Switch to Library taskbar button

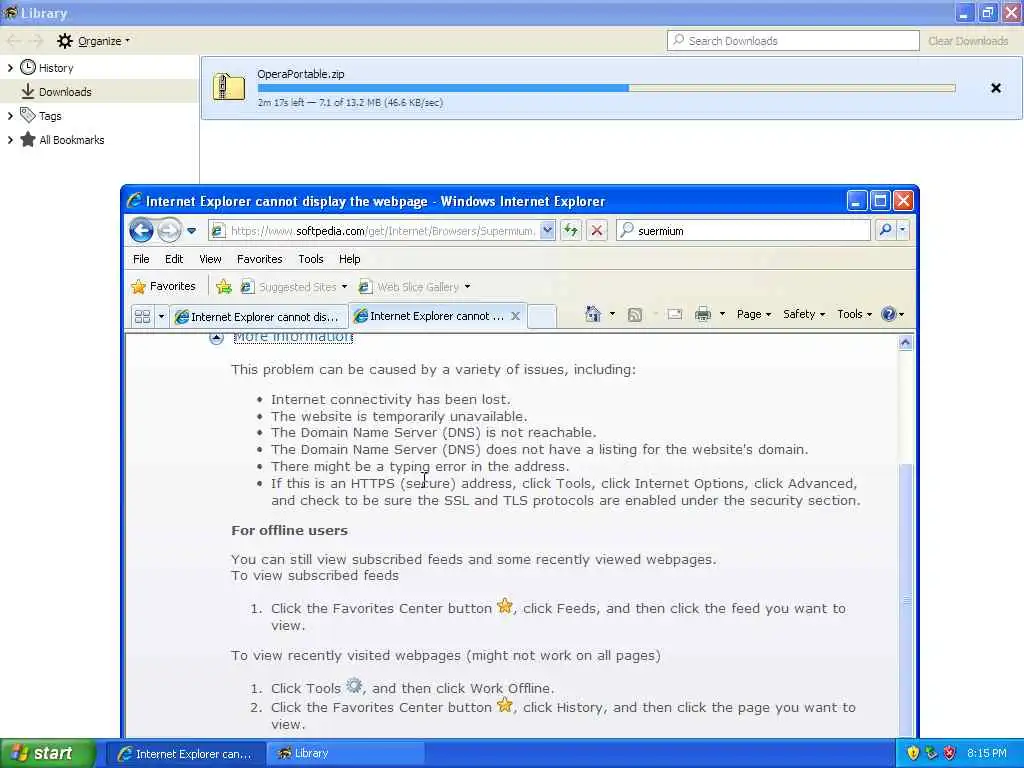tap(346, 754)
